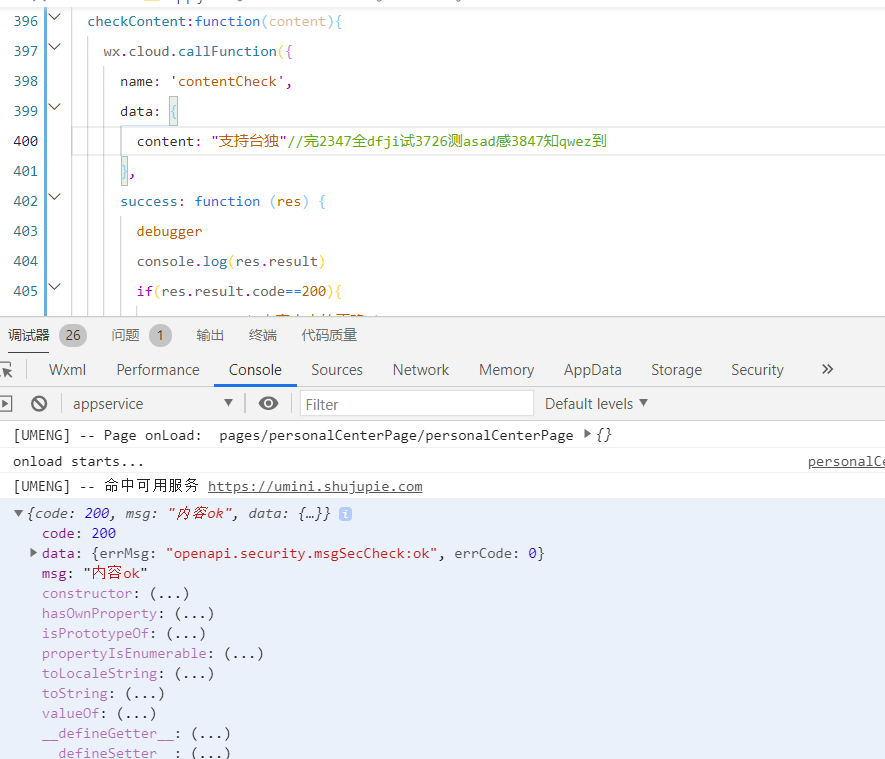Viewport: 885px width, 759px height.
Task: Click the constructor: (...) getter
Action: click(115, 594)
